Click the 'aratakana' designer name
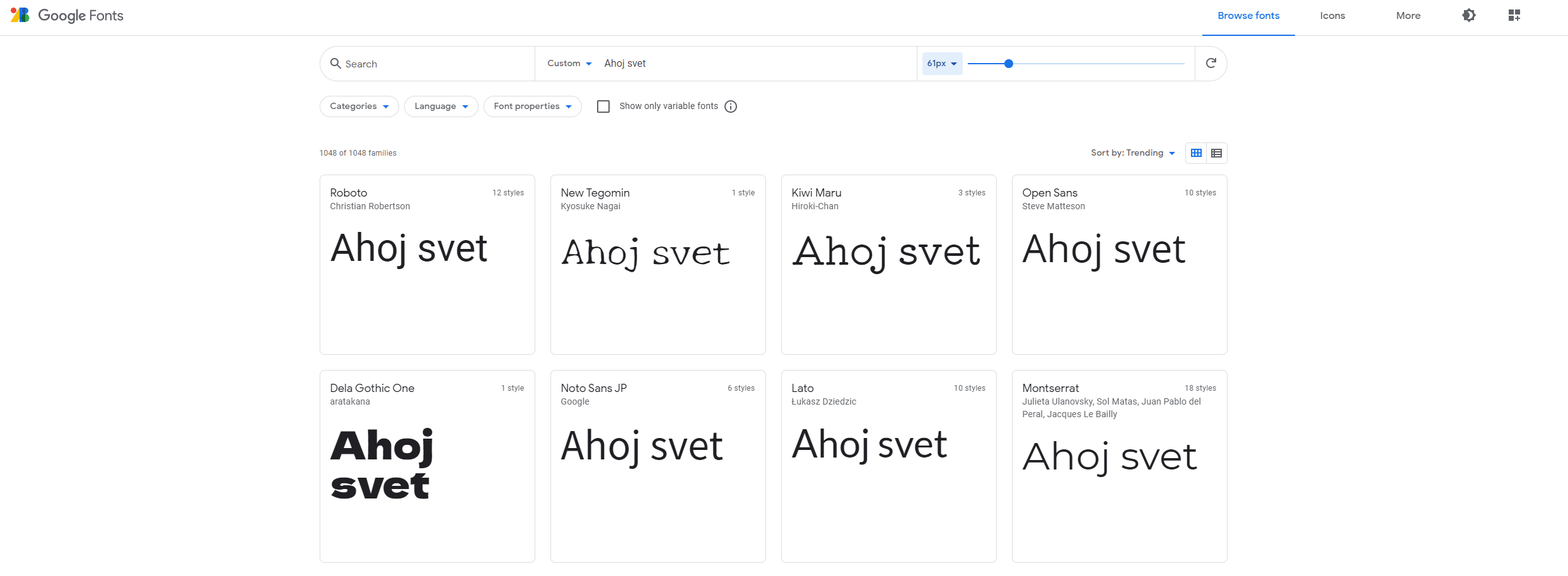 (x=350, y=401)
